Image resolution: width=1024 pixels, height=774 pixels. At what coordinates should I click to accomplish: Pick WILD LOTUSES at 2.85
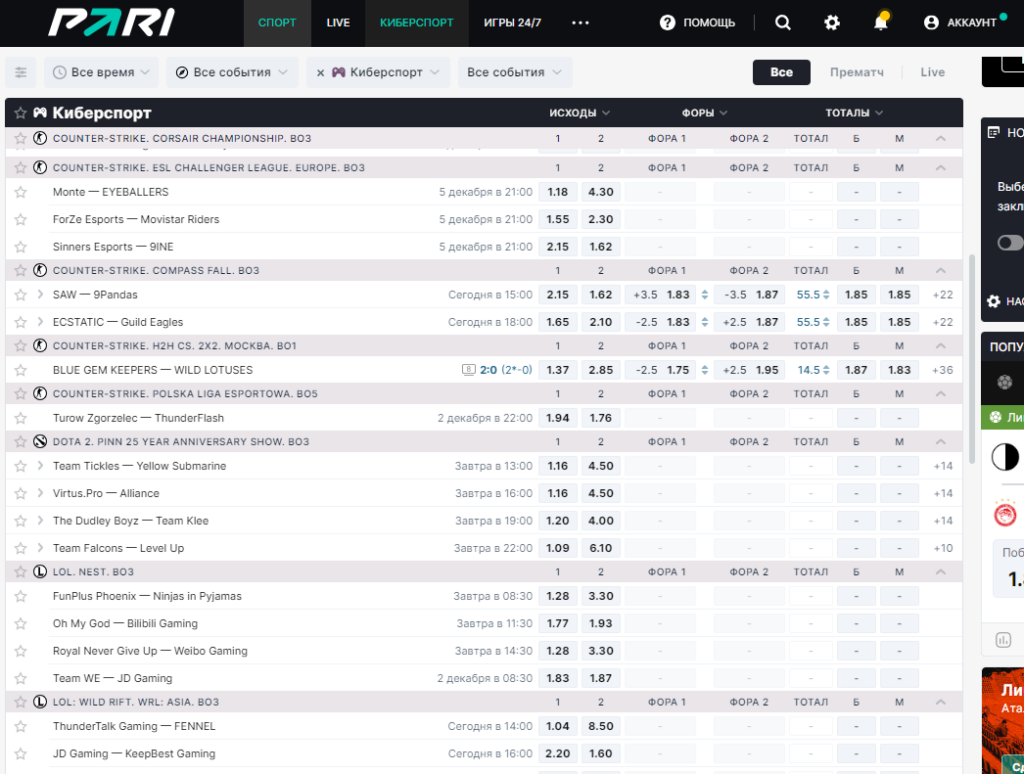point(601,370)
